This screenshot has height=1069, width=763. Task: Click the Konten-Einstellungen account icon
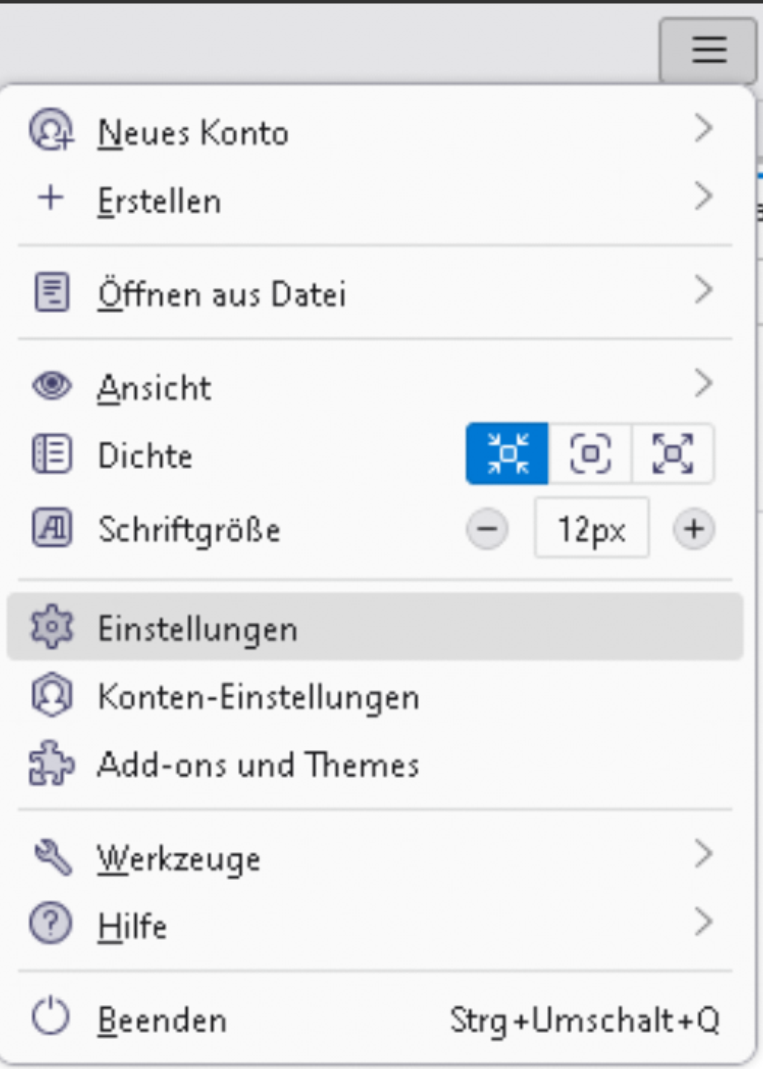coord(51,697)
